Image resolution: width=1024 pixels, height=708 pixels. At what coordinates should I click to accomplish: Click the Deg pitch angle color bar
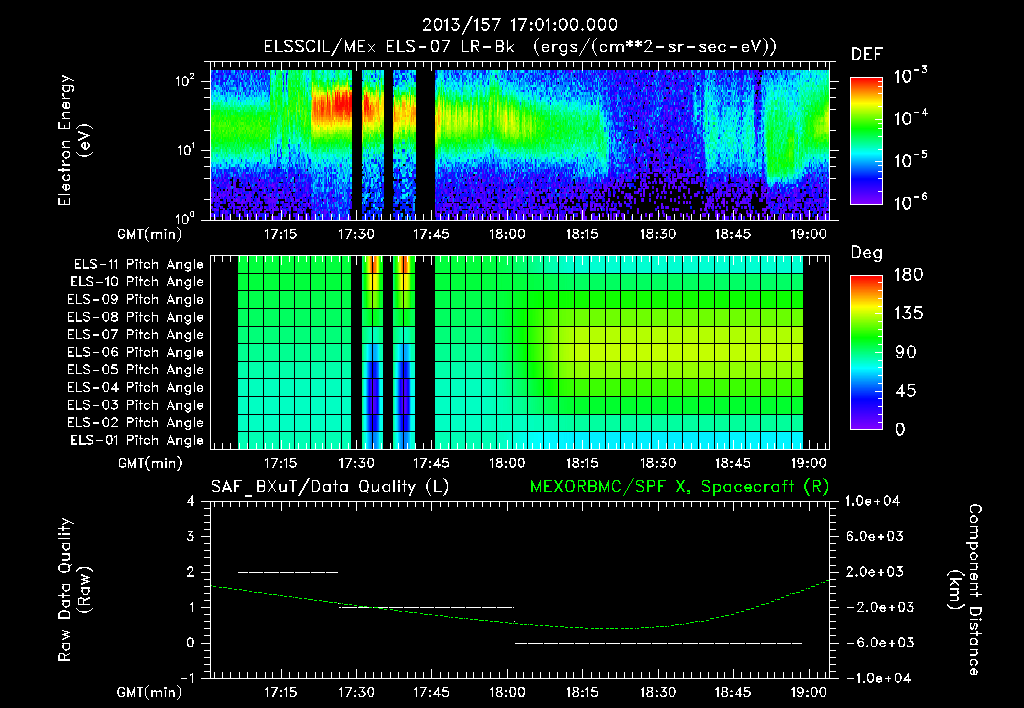(866, 352)
